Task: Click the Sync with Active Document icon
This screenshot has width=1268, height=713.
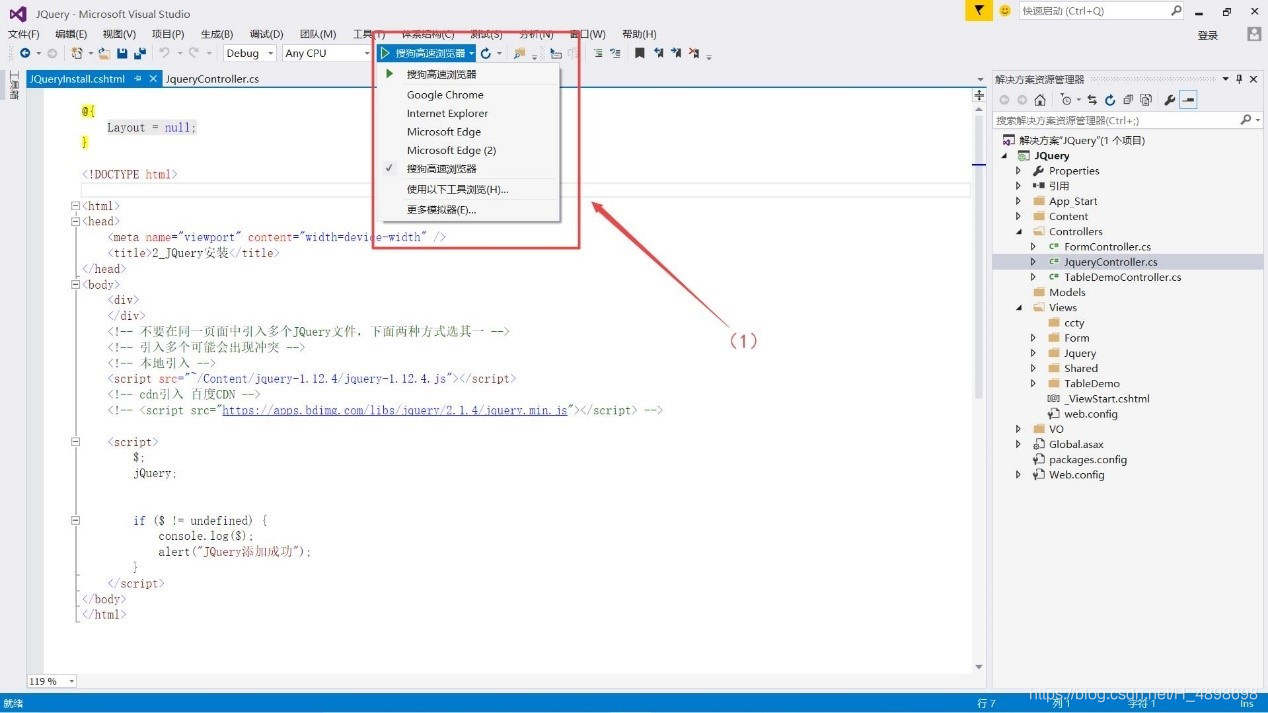Action: tap(1093, 100)
